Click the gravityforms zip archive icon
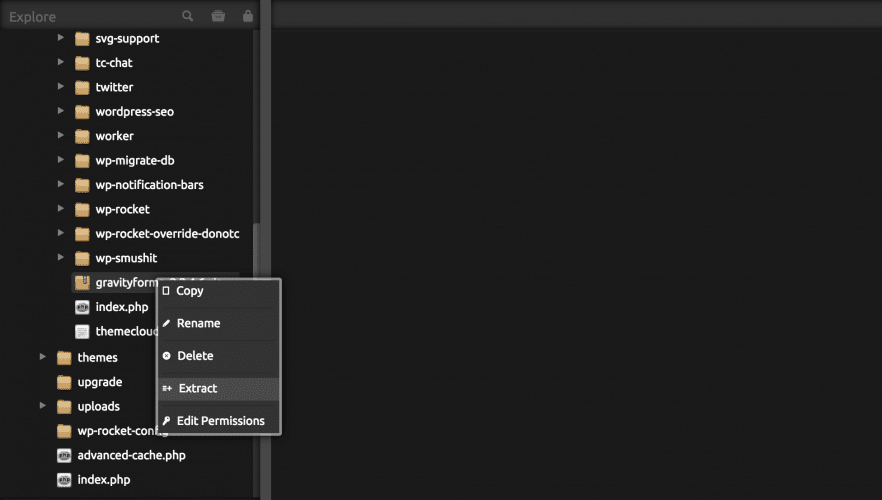Image resolution: width=882 pixels, height=500 pixels. tap(83, 283)
